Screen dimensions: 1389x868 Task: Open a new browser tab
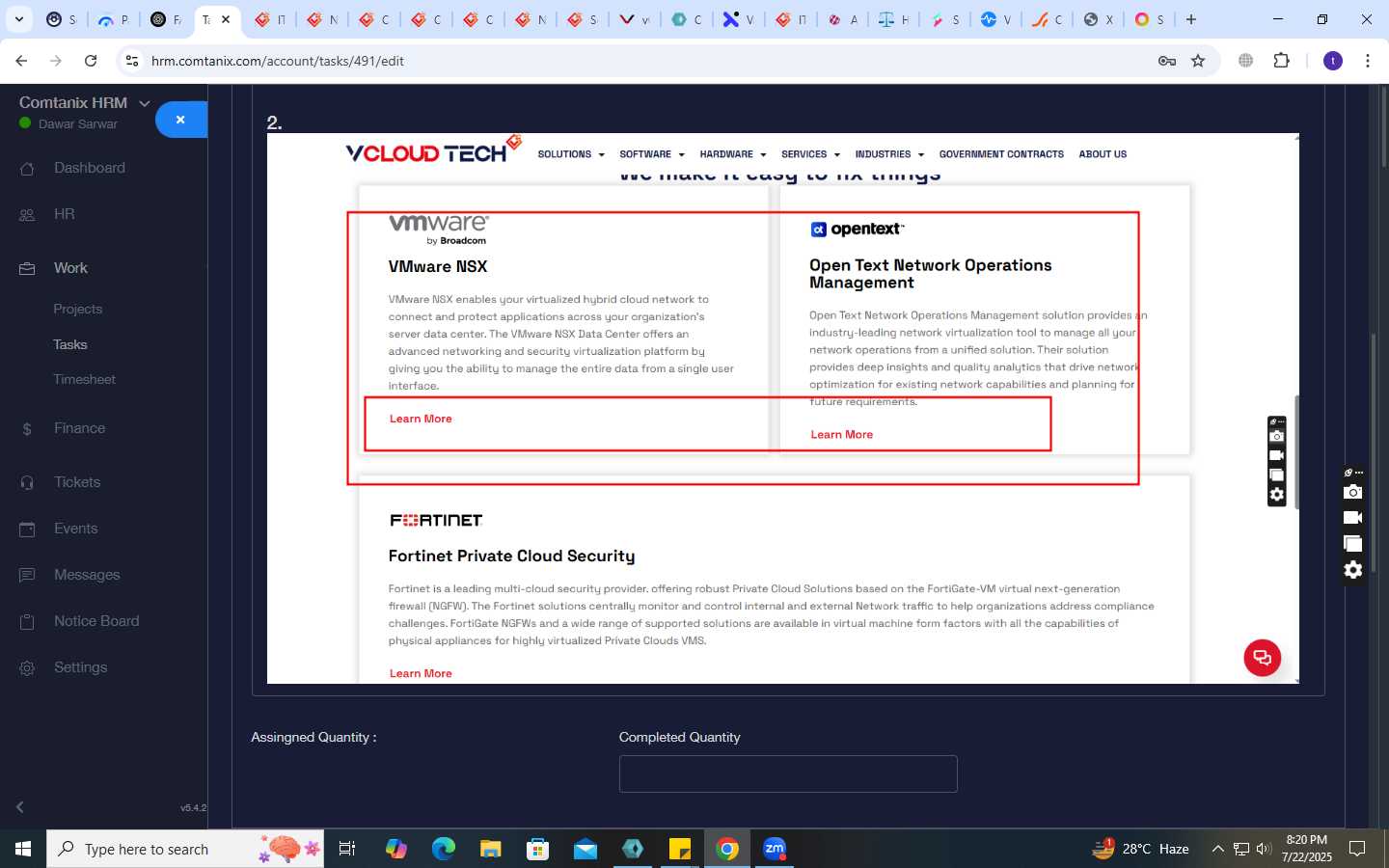point(1191,19)
